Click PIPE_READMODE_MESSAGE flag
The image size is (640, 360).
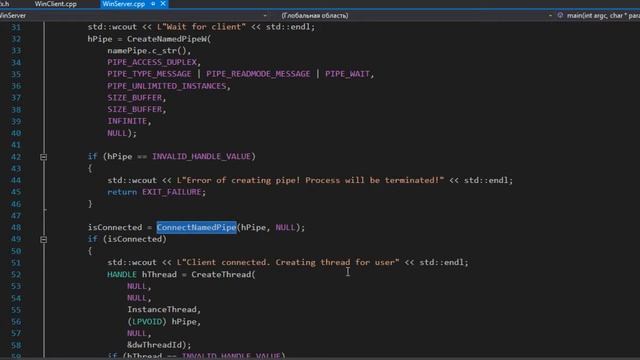coord(258,74)
